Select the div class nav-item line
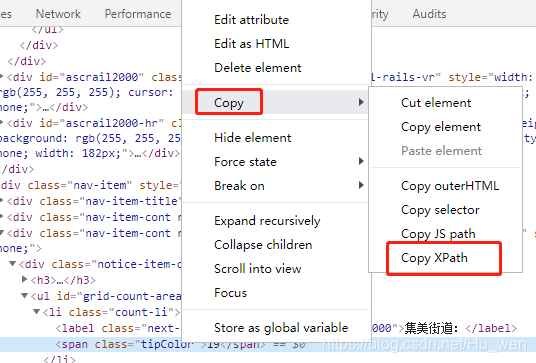 90,185
